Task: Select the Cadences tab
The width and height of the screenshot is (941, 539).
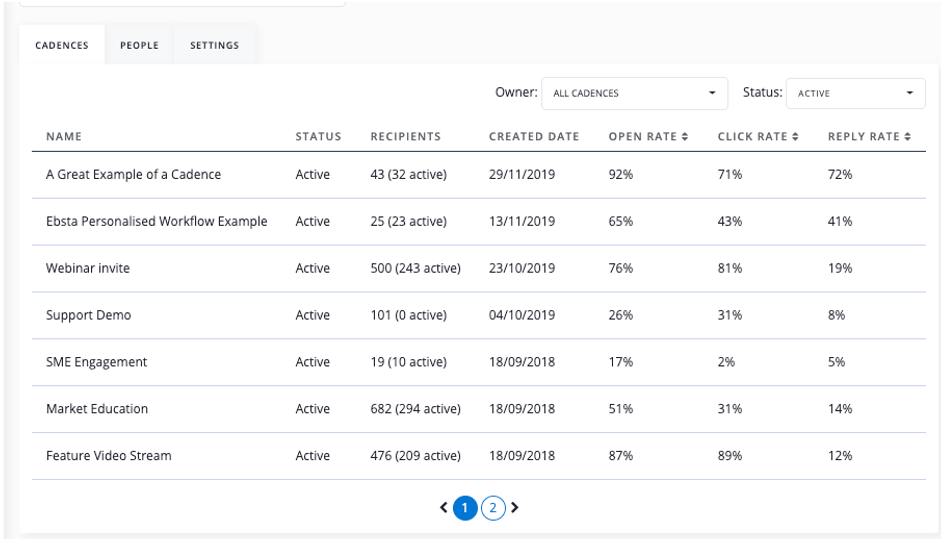Action: pos(62,45)
